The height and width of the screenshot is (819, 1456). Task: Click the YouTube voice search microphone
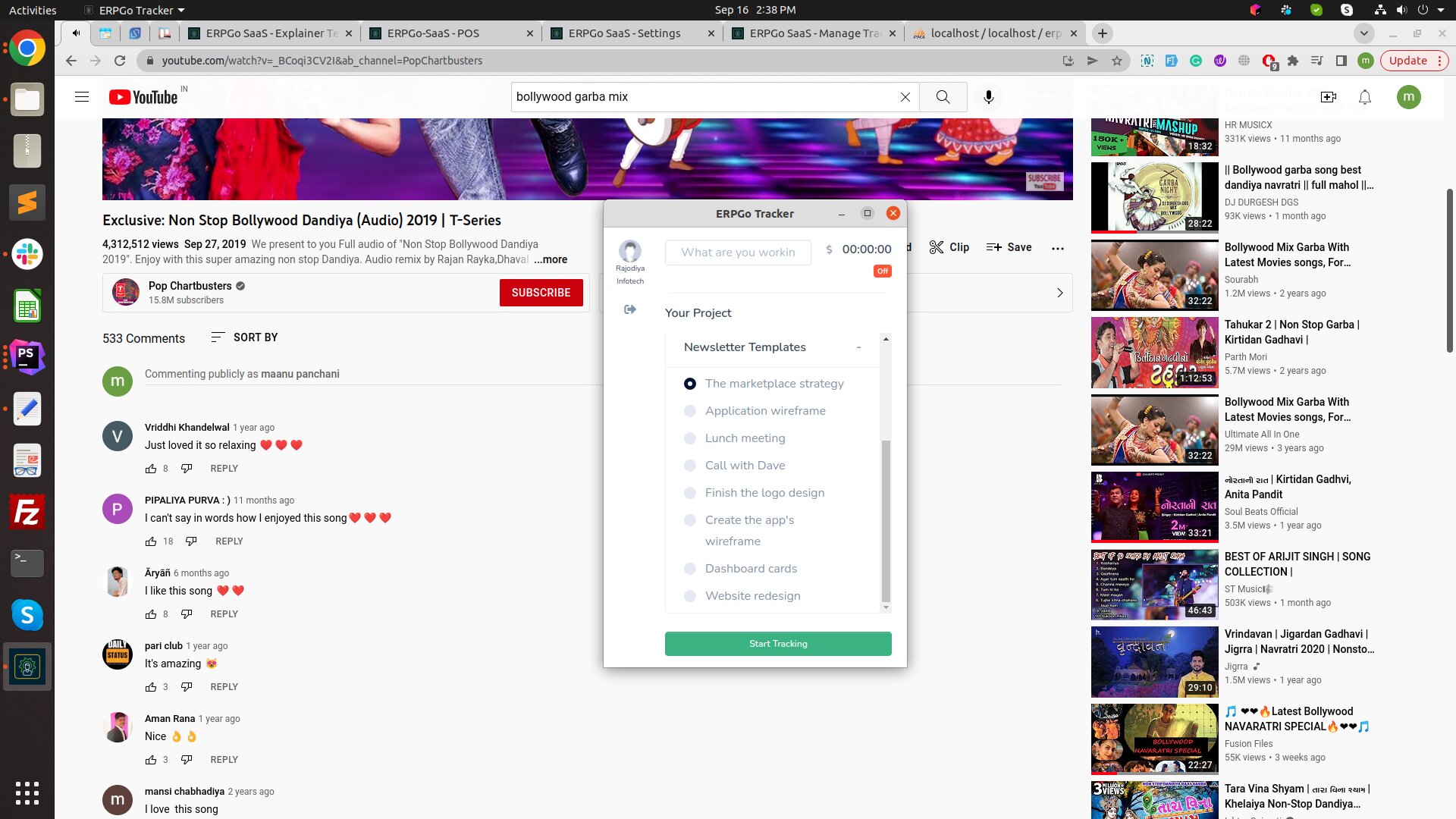point(988,97)
